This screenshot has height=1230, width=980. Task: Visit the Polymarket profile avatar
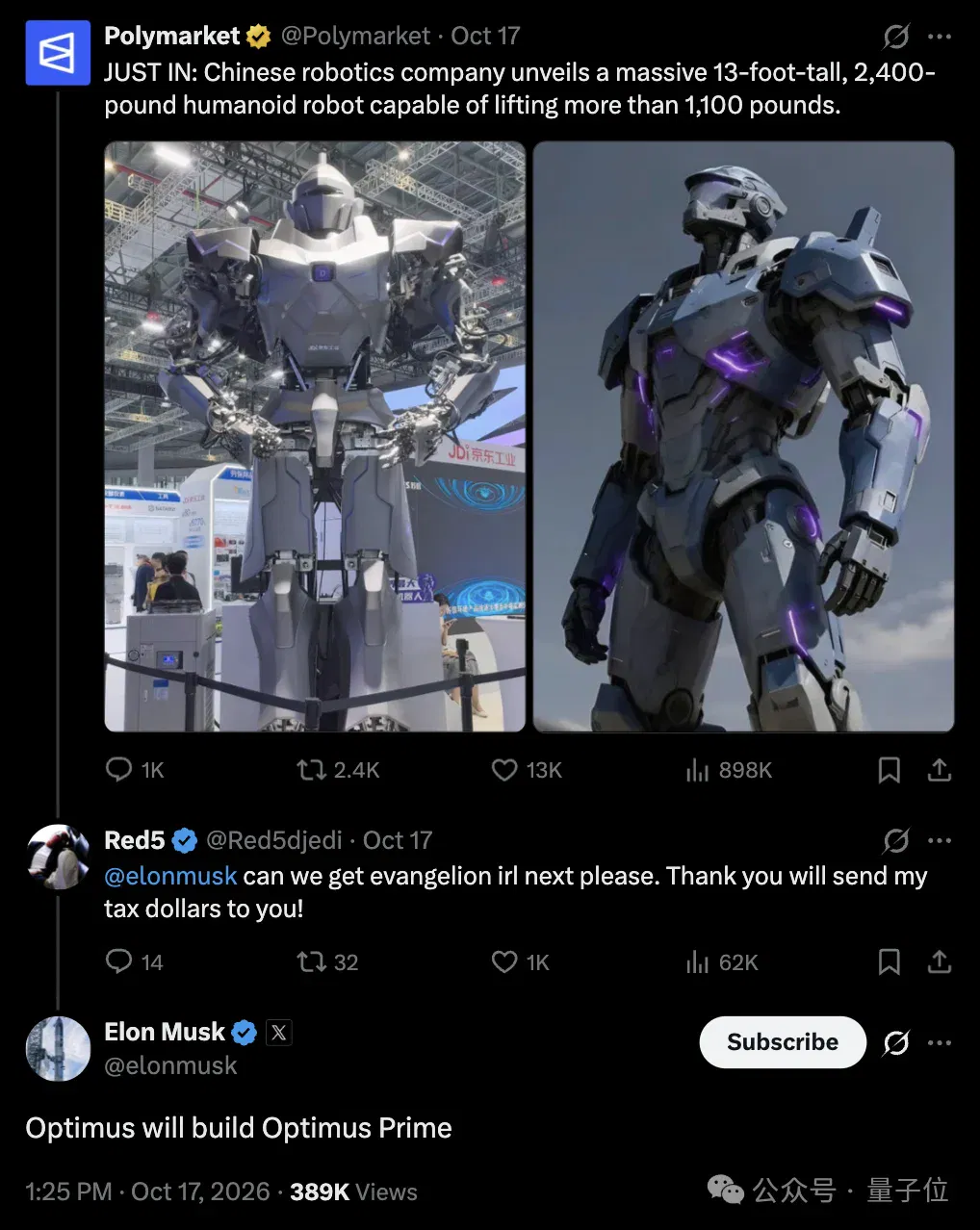coord(58,53)
